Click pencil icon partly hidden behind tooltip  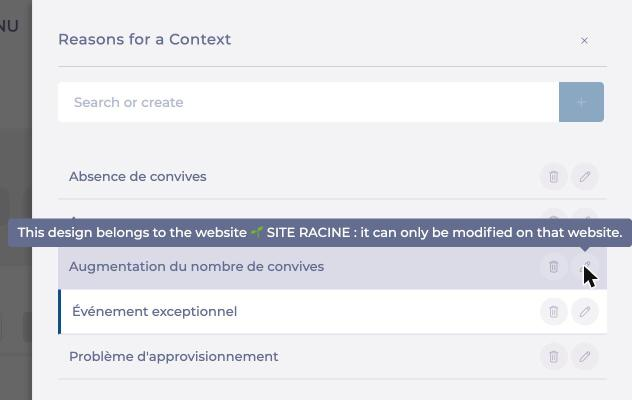point(585,214)
